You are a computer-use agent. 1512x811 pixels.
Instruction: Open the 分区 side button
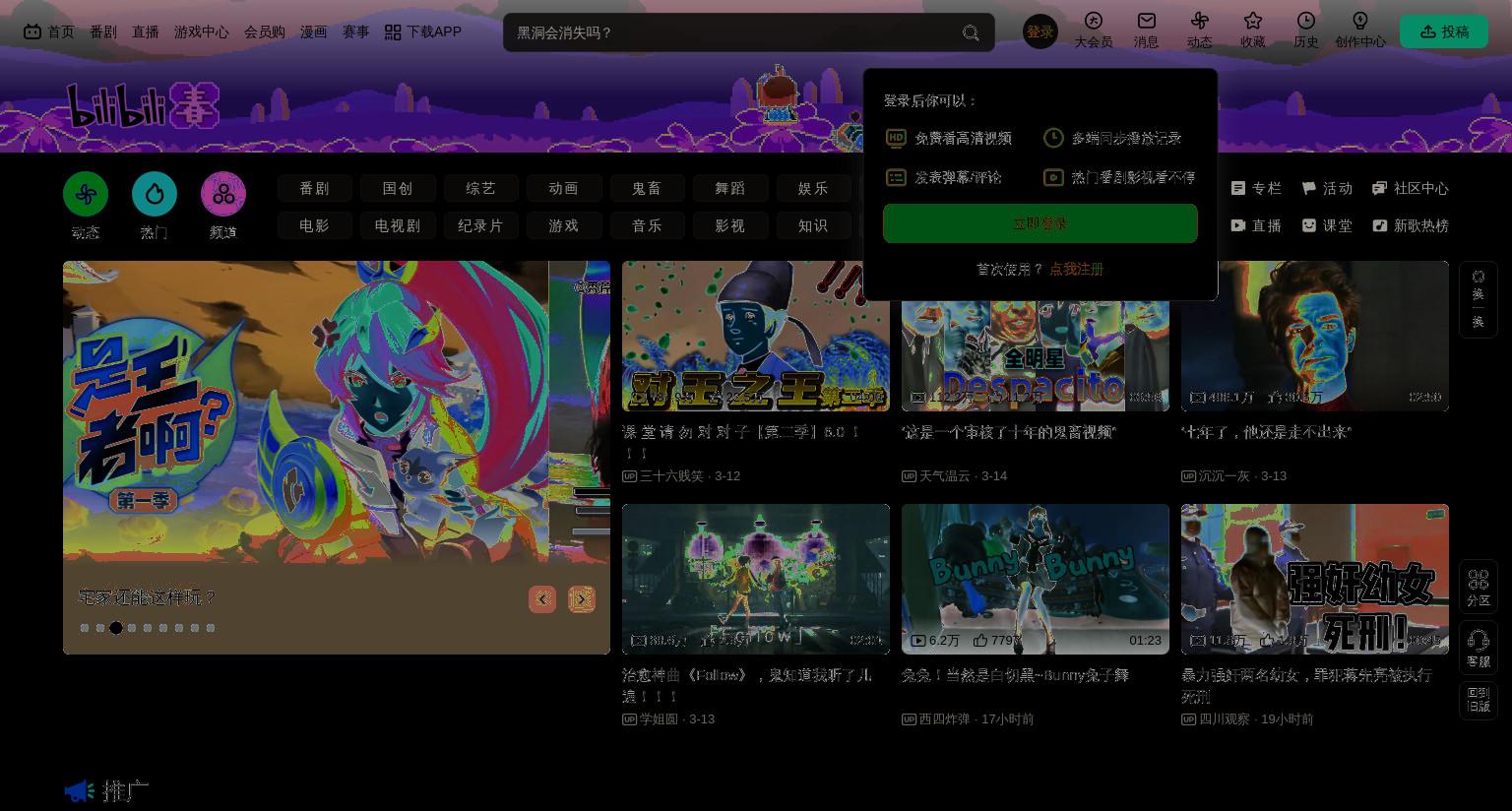[x=1479, y=587]
